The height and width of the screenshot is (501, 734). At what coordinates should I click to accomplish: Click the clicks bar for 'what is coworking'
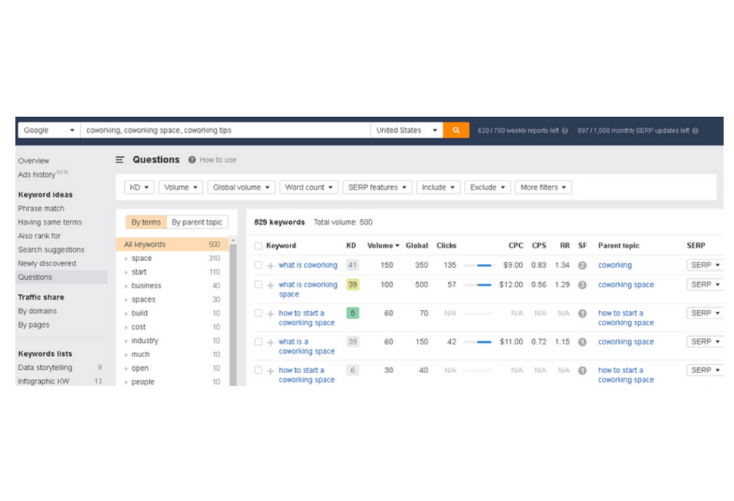pyautogui.click(x=477, y=266)
